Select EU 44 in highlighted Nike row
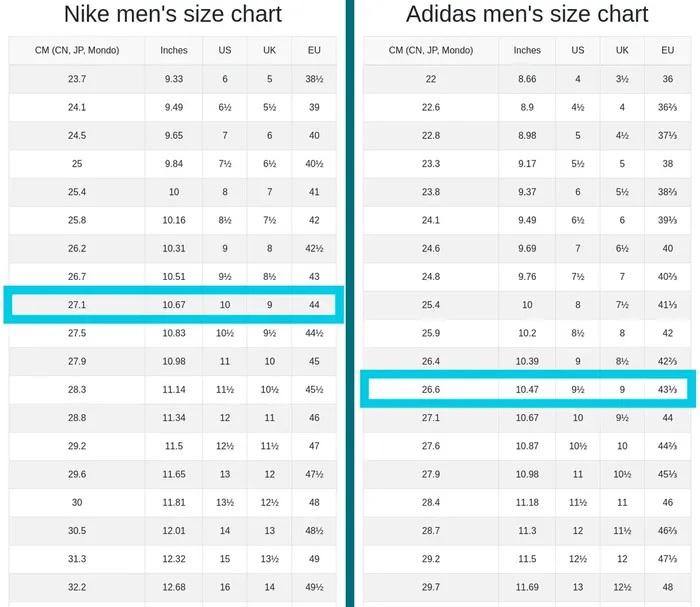This screenshot has height=607, width=700. tap(314, 305)
